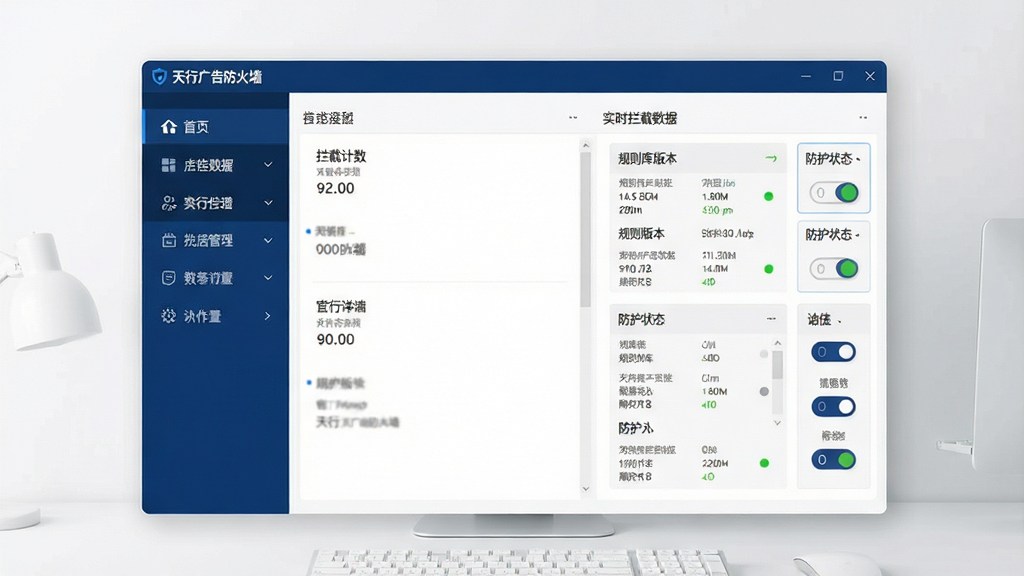
Task: Open the document icon sidebar item
Action: 168,278
